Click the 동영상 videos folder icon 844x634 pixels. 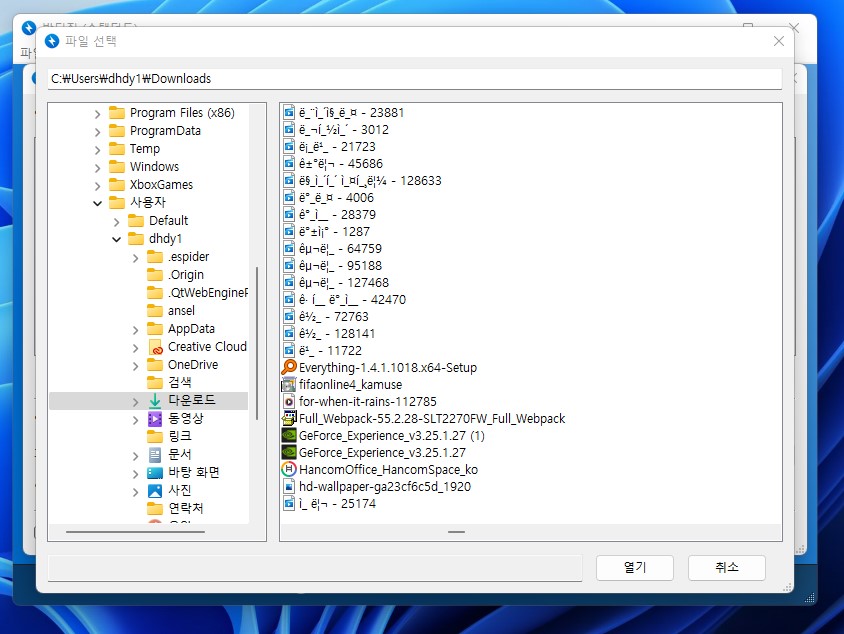point(155,419)
